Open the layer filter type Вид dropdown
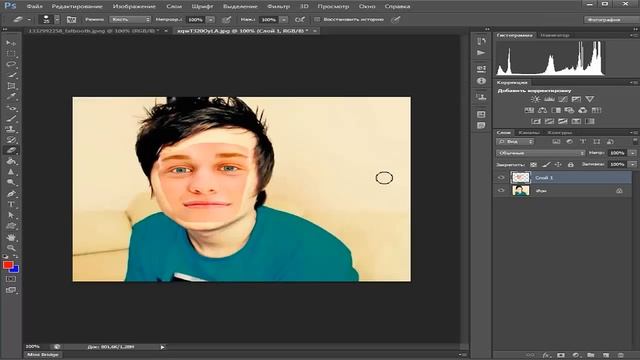 click(x=515, y=142)
